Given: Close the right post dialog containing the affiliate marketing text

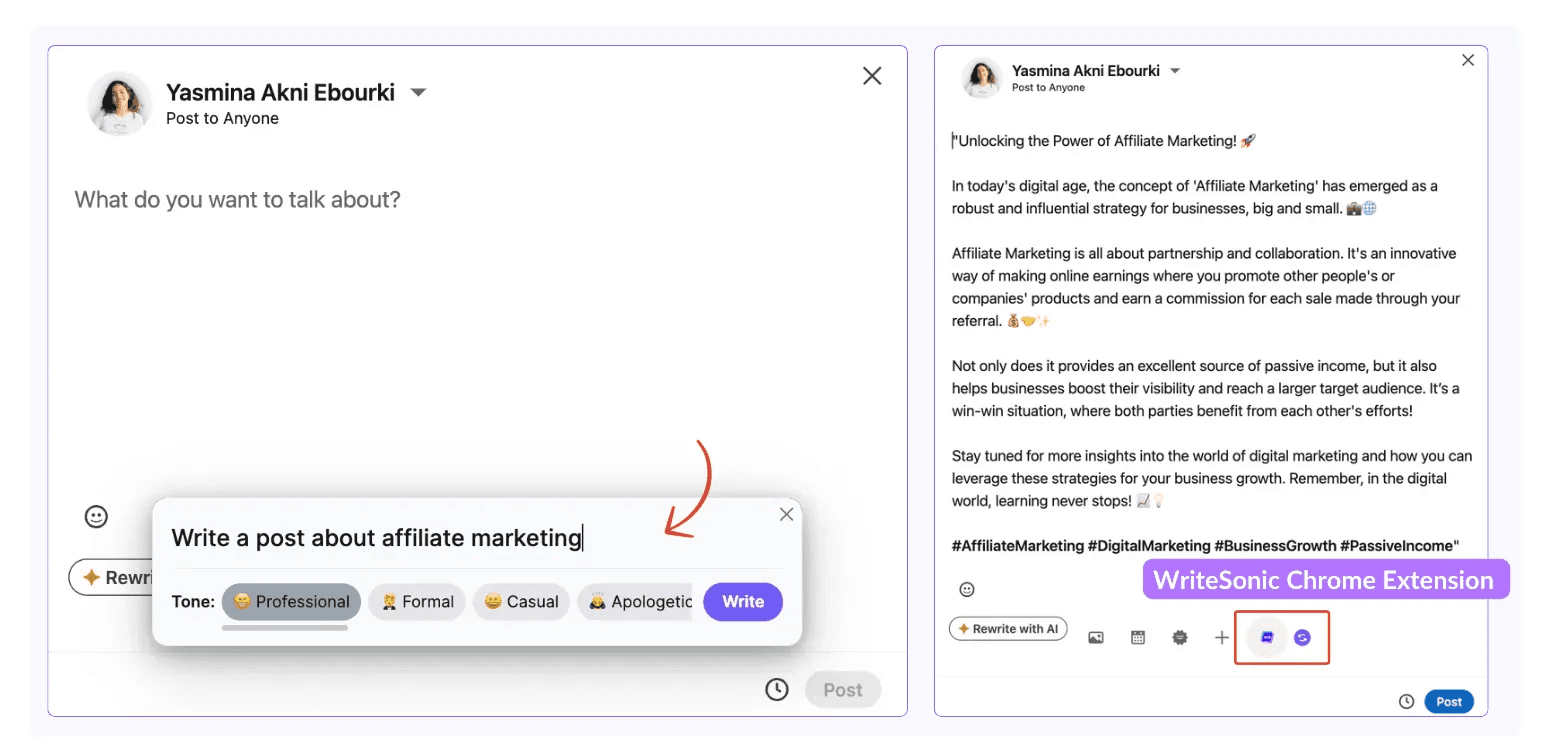Looking at the screenshot, I should (1468, 60).
